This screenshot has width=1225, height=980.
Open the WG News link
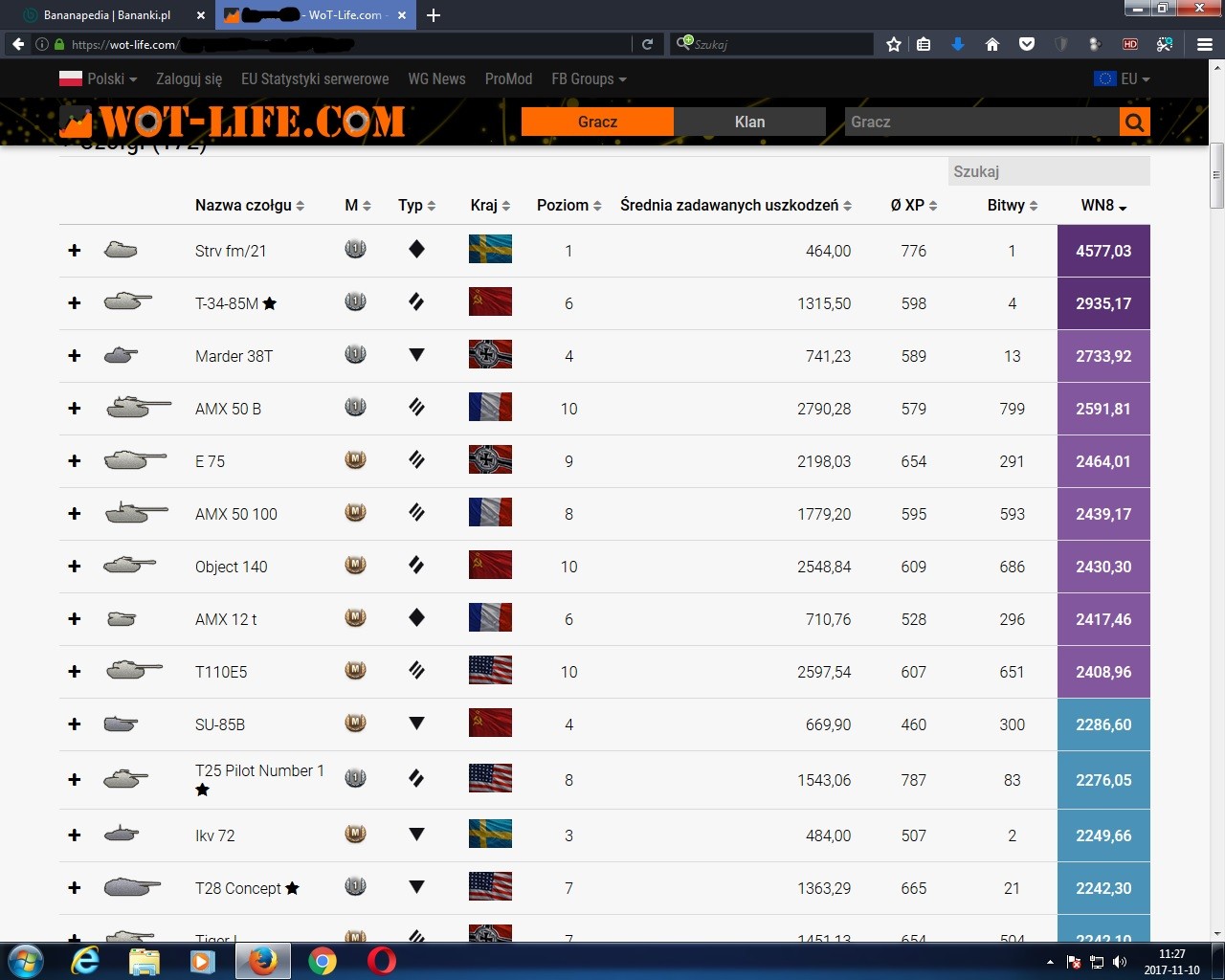click(x=436, y=78)
